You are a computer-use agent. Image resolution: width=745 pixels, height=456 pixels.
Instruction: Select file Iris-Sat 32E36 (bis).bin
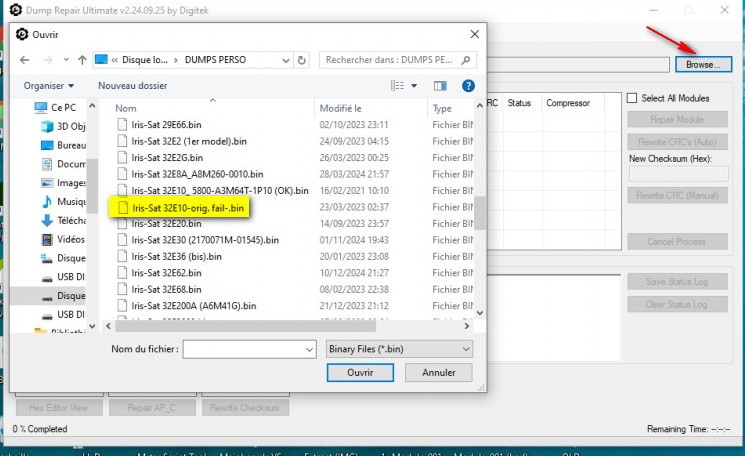pos(176,256)
